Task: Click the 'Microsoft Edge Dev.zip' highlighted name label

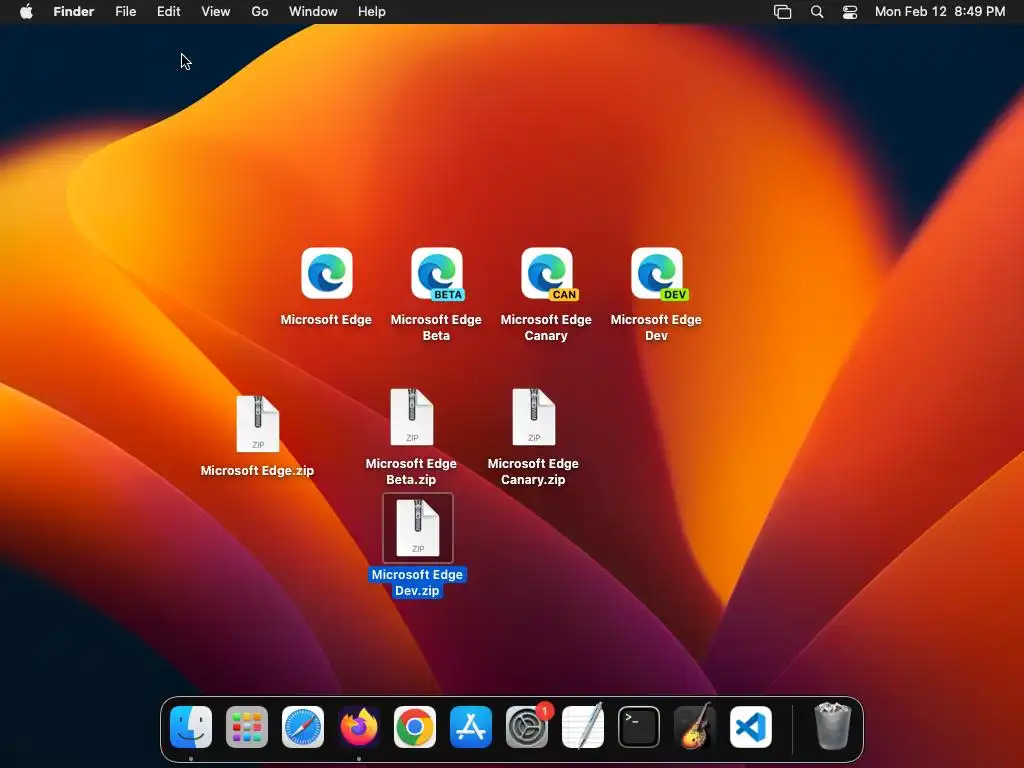Action: 417,583
